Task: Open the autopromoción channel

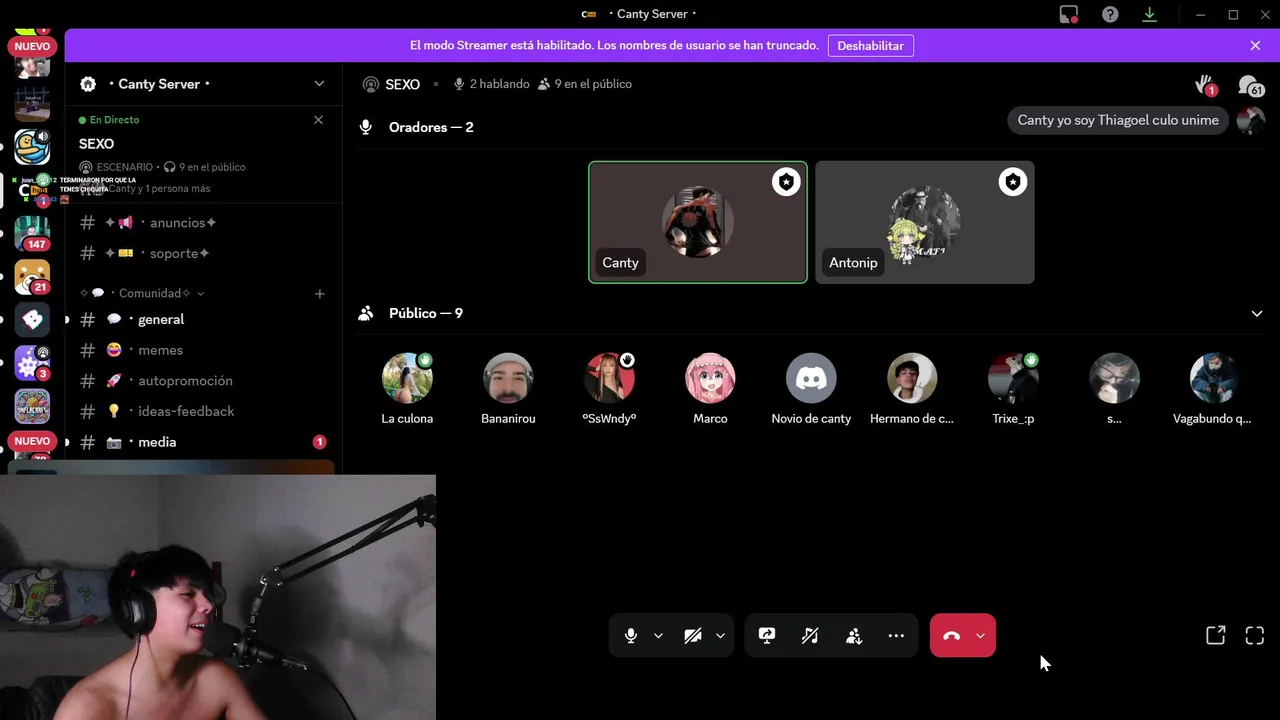Action: click(203, 381)
